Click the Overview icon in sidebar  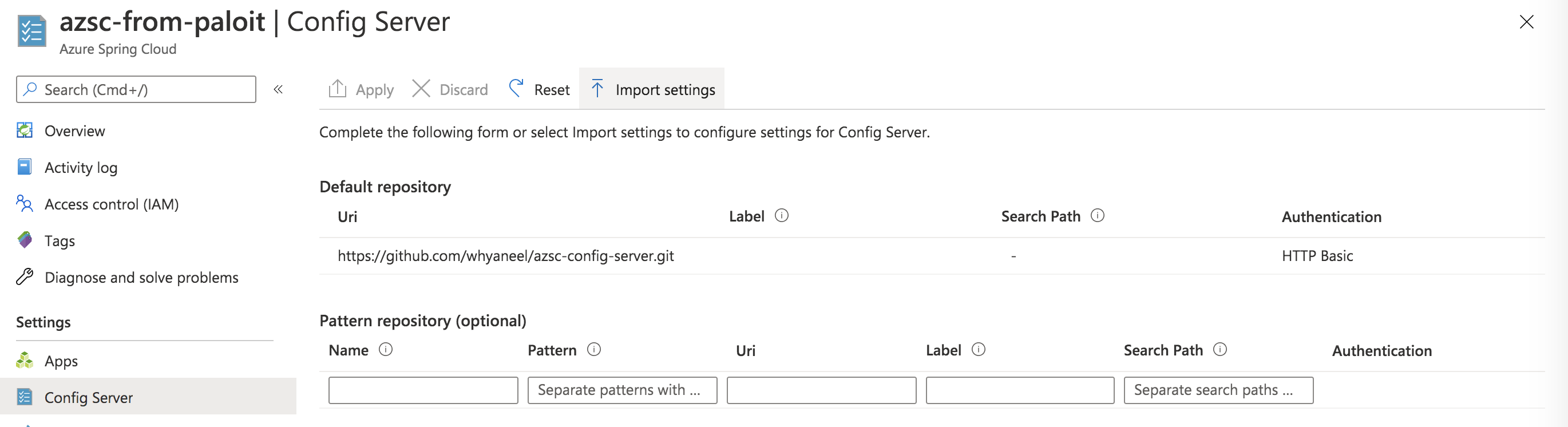25,131
